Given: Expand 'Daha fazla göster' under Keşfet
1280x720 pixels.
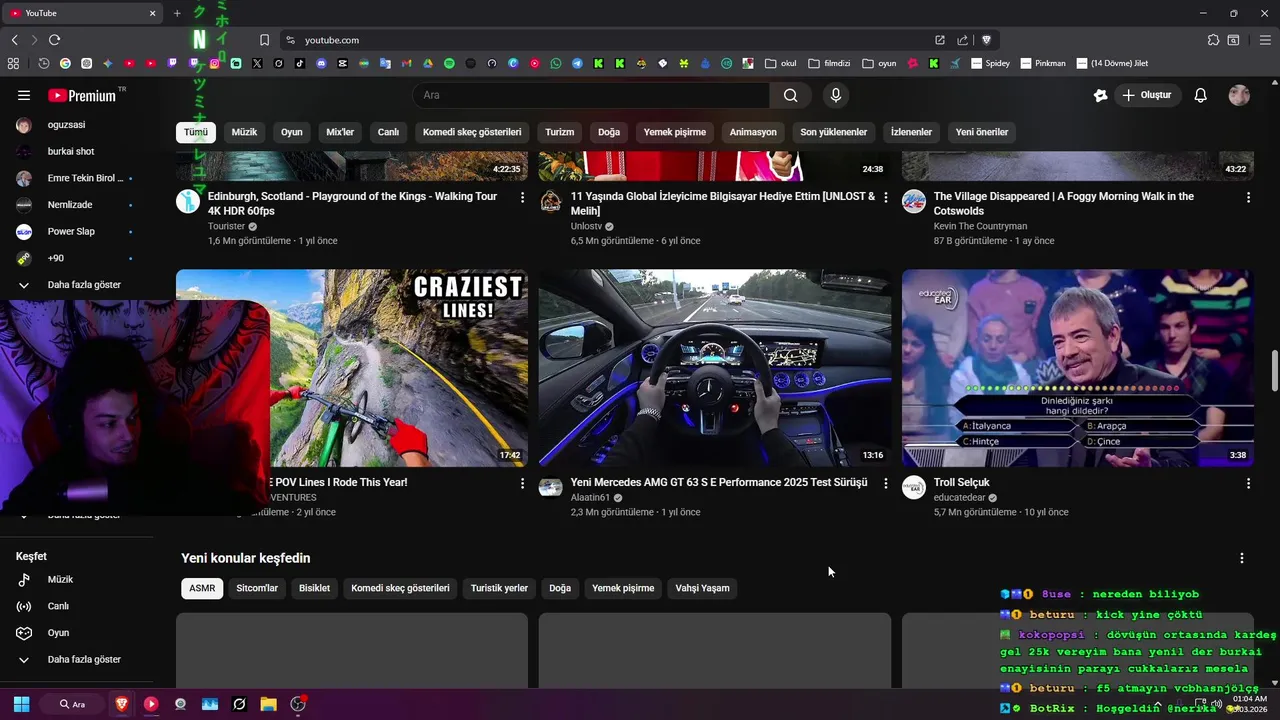Looking at the screenshot, I should pyautogui.click(x=76, y=660).
